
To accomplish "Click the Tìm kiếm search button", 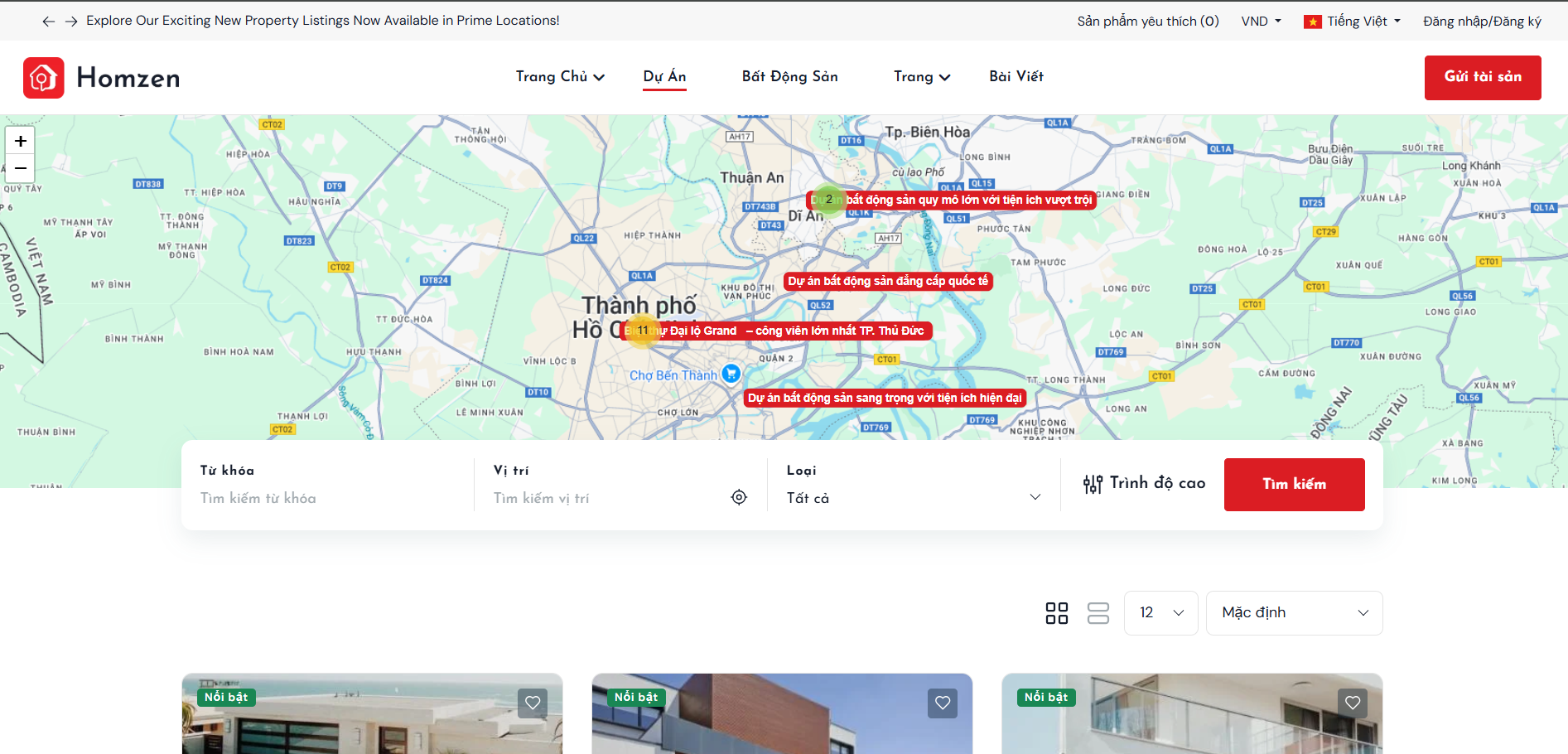I will click(1294, 485).
